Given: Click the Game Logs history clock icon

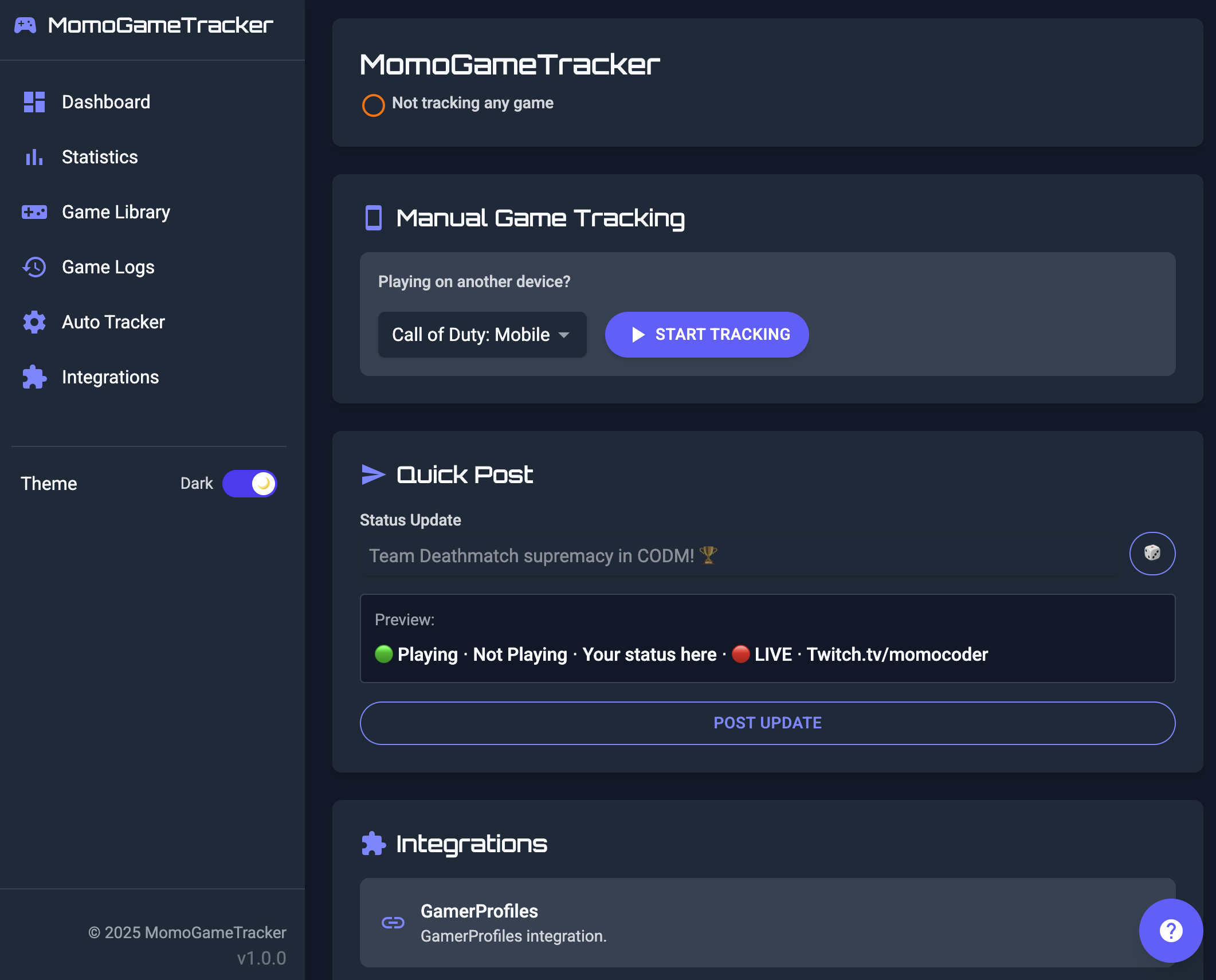Looking at the screenshot, I should coord(34,267).
